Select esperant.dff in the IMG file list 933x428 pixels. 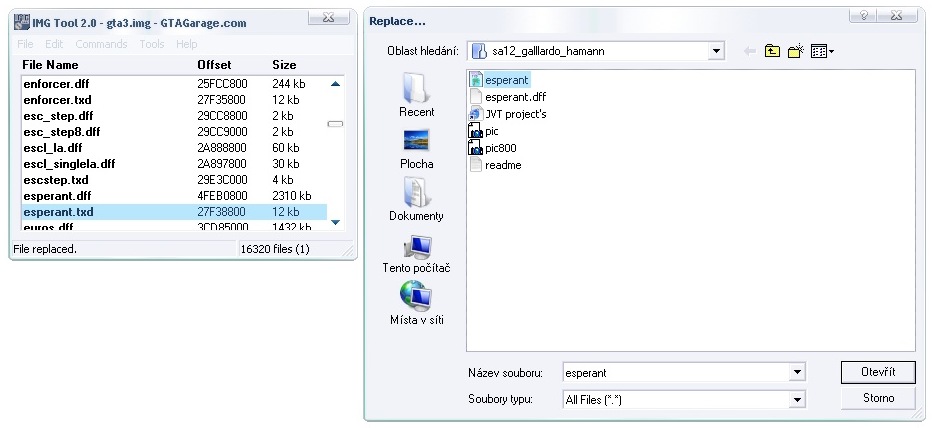(x=57, y=196)
